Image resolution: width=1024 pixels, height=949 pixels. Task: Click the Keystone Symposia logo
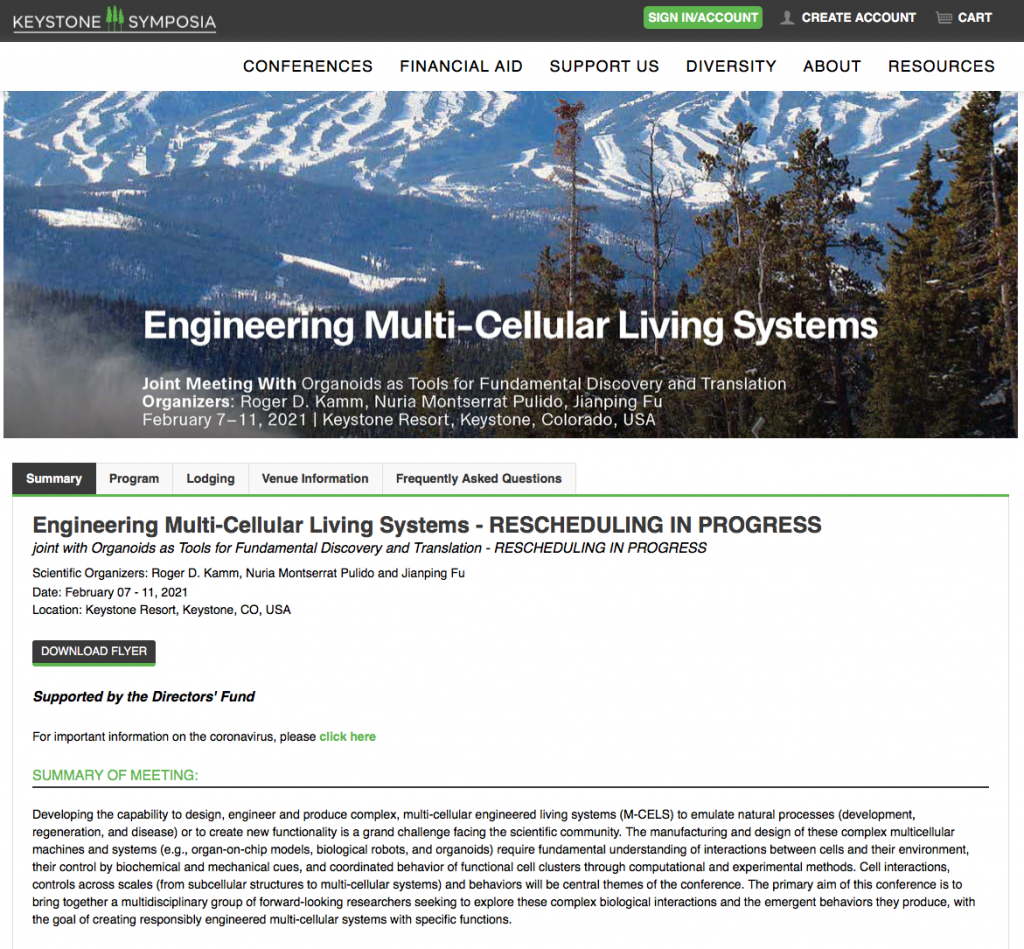tap(114, 20)
